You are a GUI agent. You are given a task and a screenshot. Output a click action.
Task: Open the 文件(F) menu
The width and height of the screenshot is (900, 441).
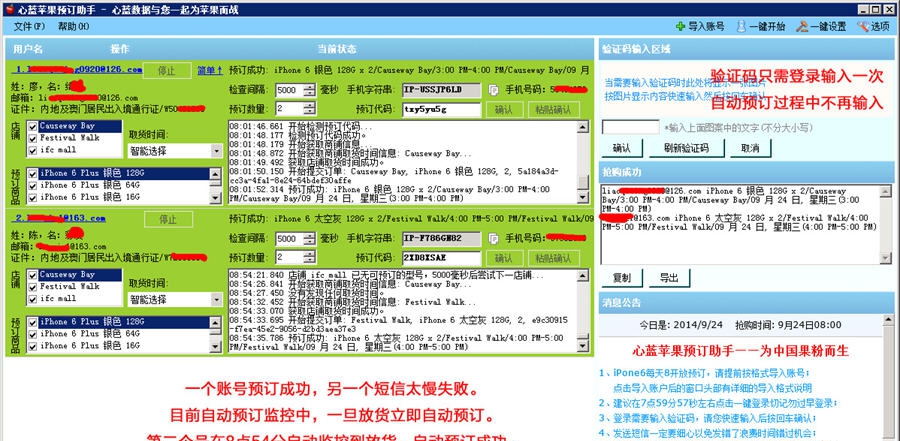tap(29, 26)
